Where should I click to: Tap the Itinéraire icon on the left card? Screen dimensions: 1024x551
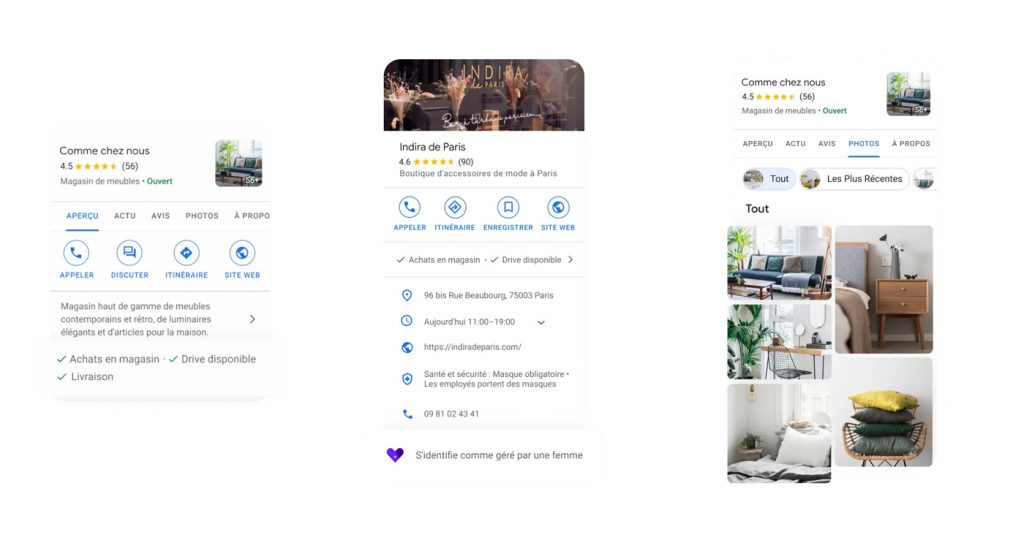click(x=187, y=254)
